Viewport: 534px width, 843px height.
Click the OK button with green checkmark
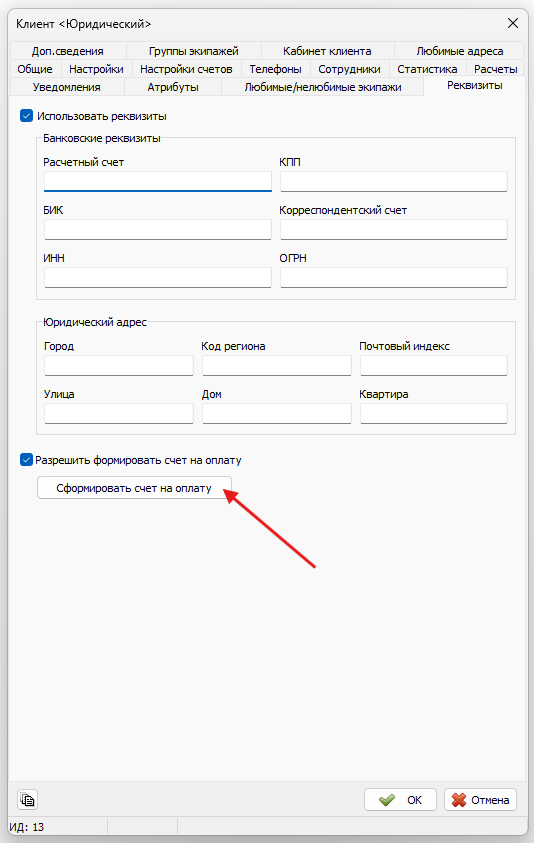pyautogui.click(x=401, y=800)
